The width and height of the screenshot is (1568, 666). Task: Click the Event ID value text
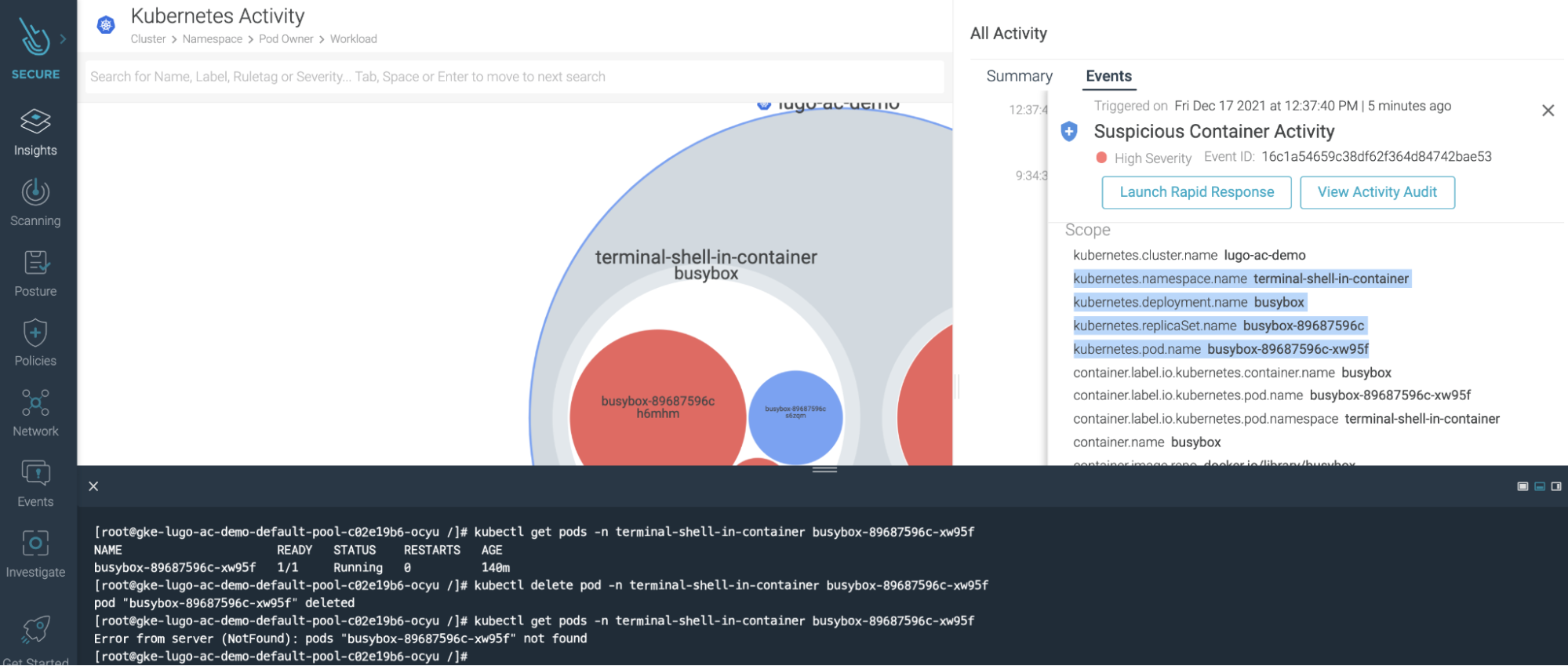1377,157
